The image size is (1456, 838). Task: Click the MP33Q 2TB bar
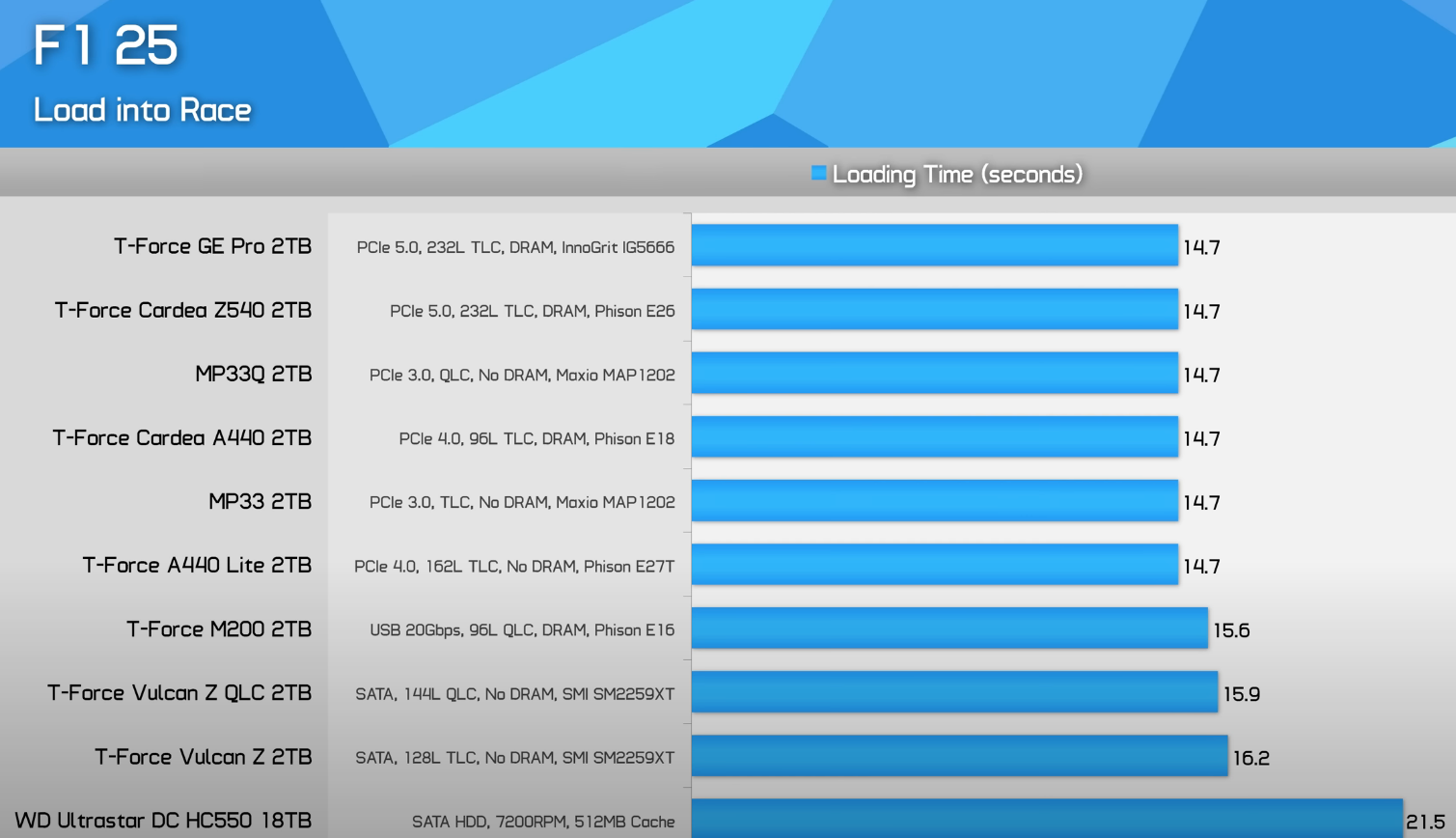pyautogui.click(x=935, y=373)
